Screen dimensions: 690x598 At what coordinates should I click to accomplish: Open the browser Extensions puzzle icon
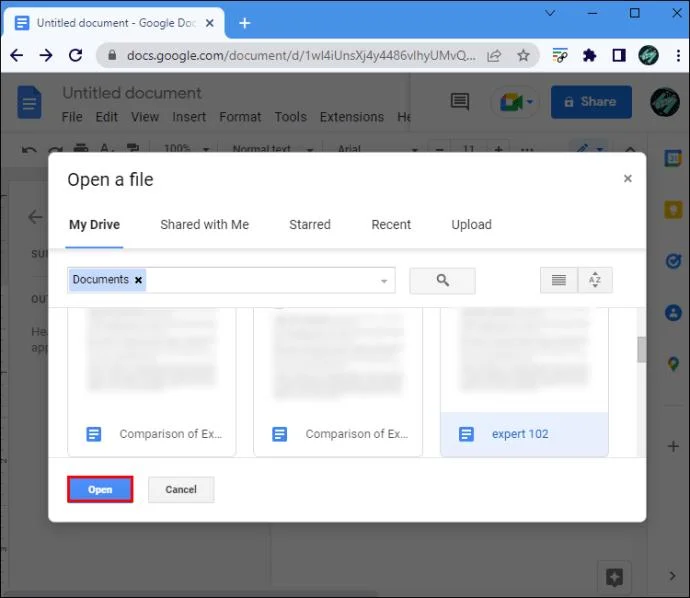coord(589,55)
